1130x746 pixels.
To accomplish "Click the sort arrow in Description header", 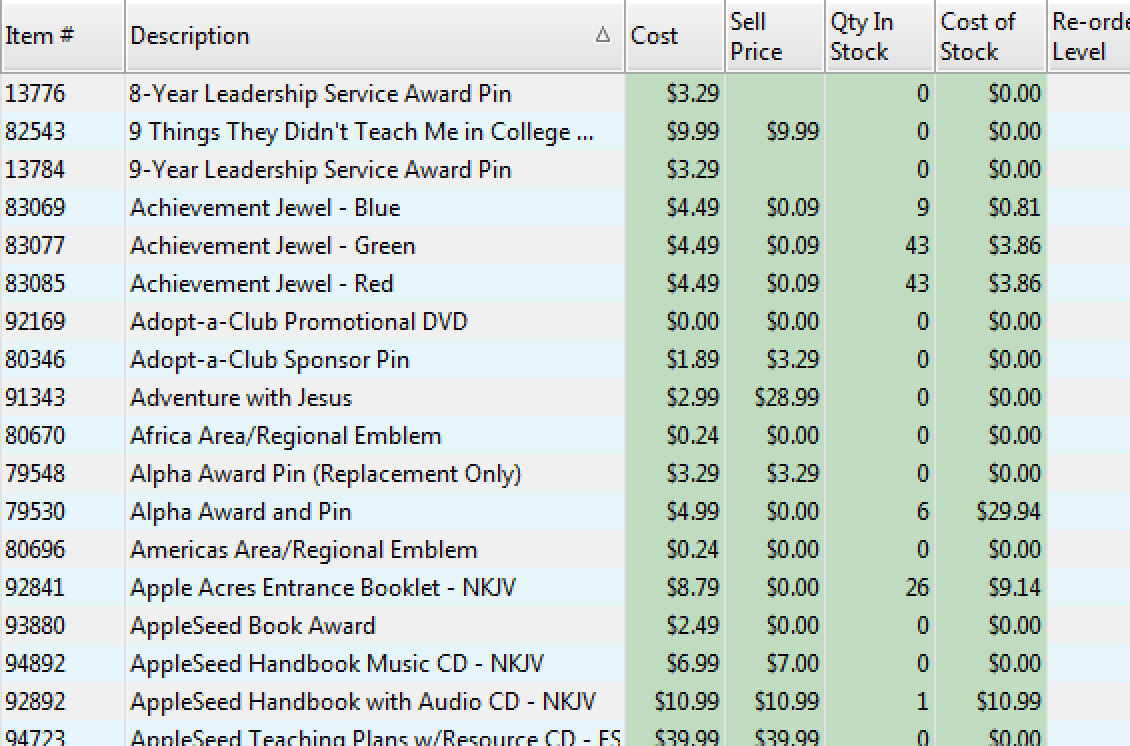I will click(602, 36).
